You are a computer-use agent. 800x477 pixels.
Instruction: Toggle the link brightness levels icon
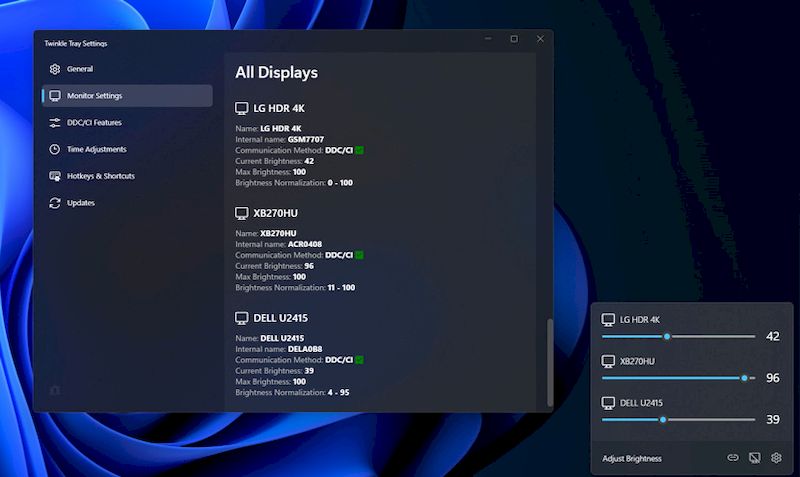click(732, 458)
